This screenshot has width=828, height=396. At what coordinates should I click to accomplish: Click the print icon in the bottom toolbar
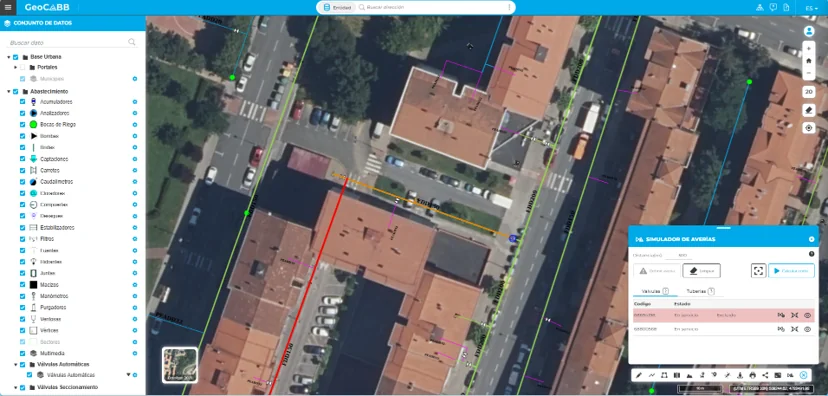point(752,375)
